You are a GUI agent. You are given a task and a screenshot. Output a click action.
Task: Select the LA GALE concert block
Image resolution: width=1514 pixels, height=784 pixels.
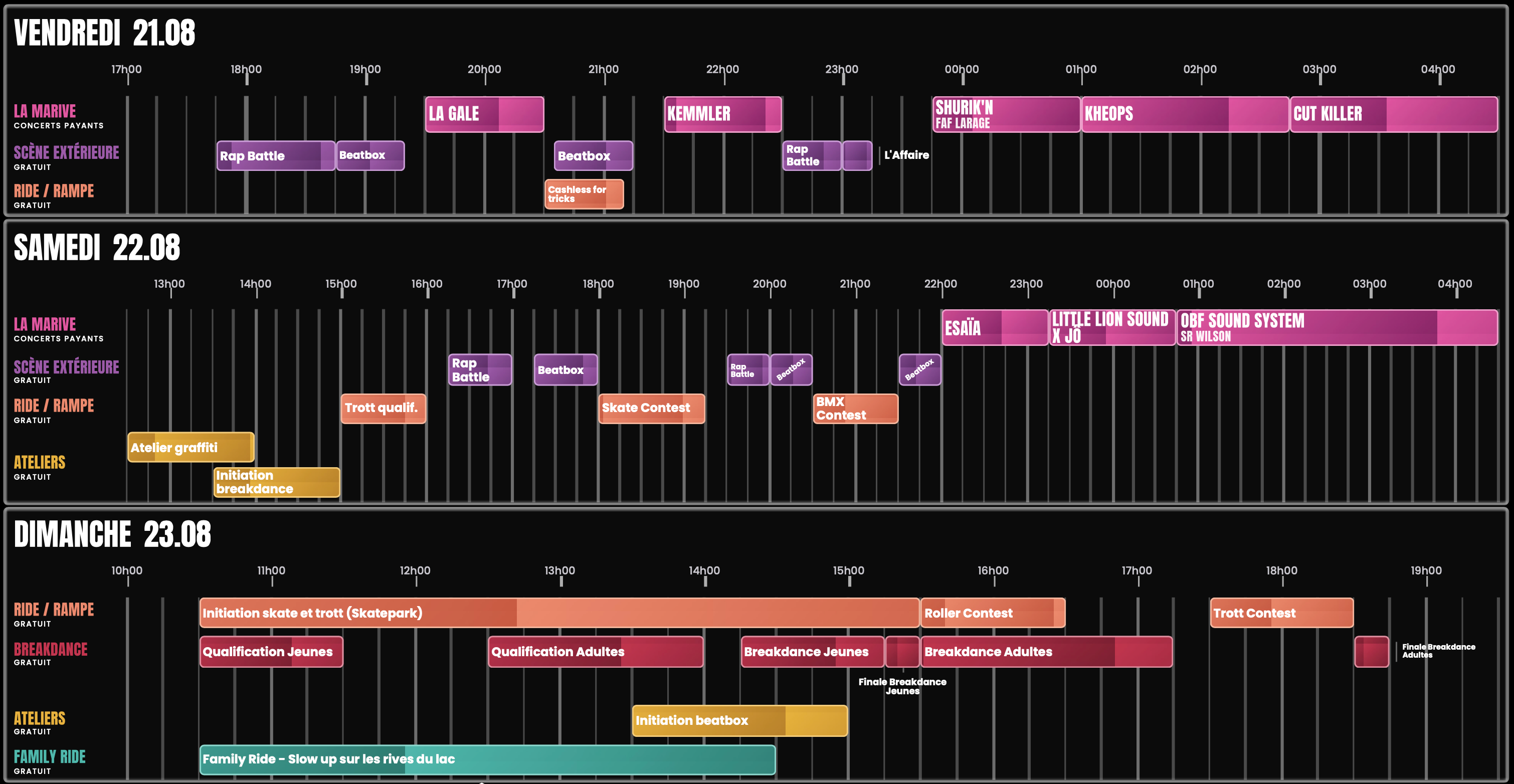(484, 114)
